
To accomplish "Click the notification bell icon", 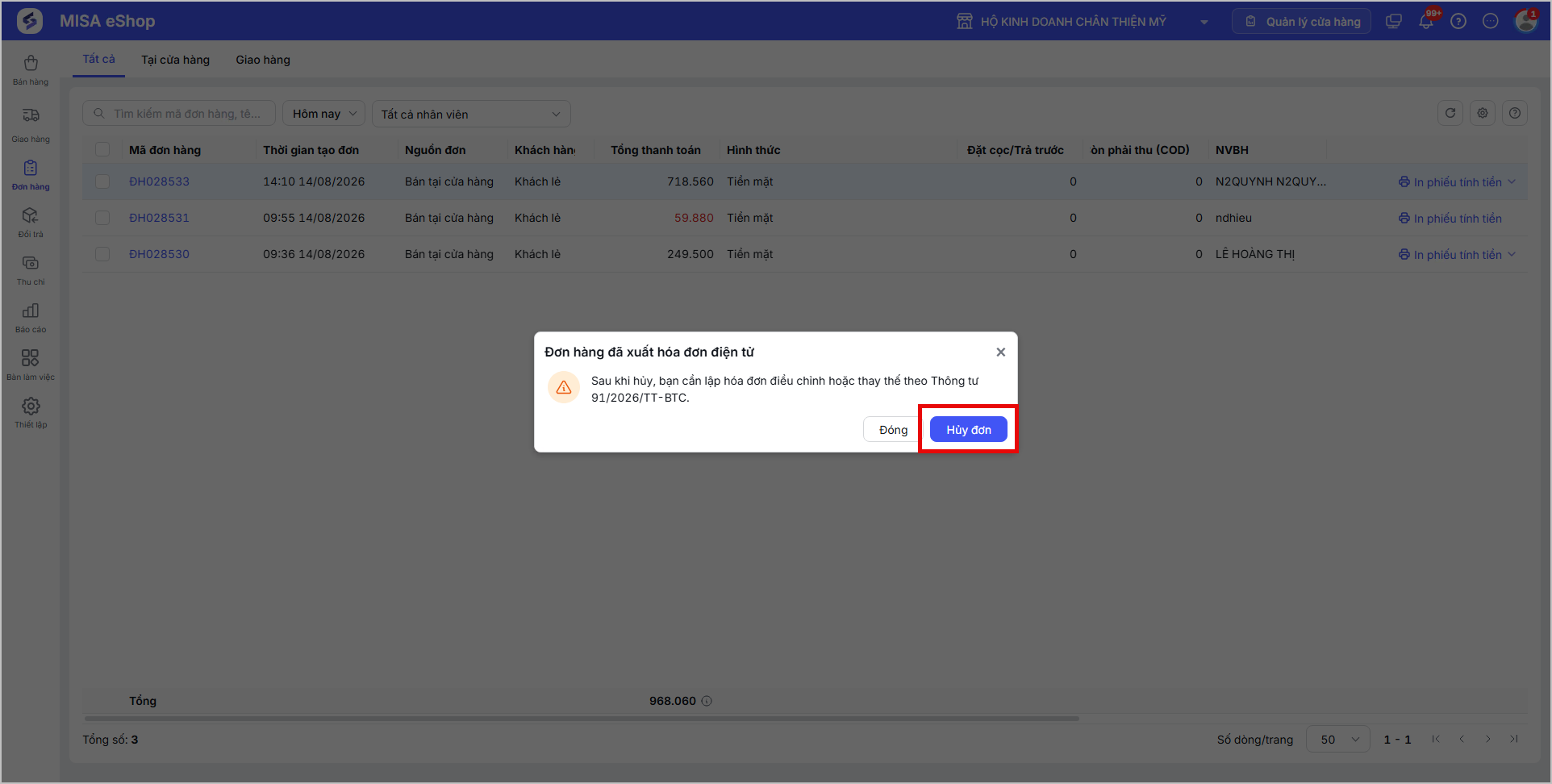I will 1426,22.
